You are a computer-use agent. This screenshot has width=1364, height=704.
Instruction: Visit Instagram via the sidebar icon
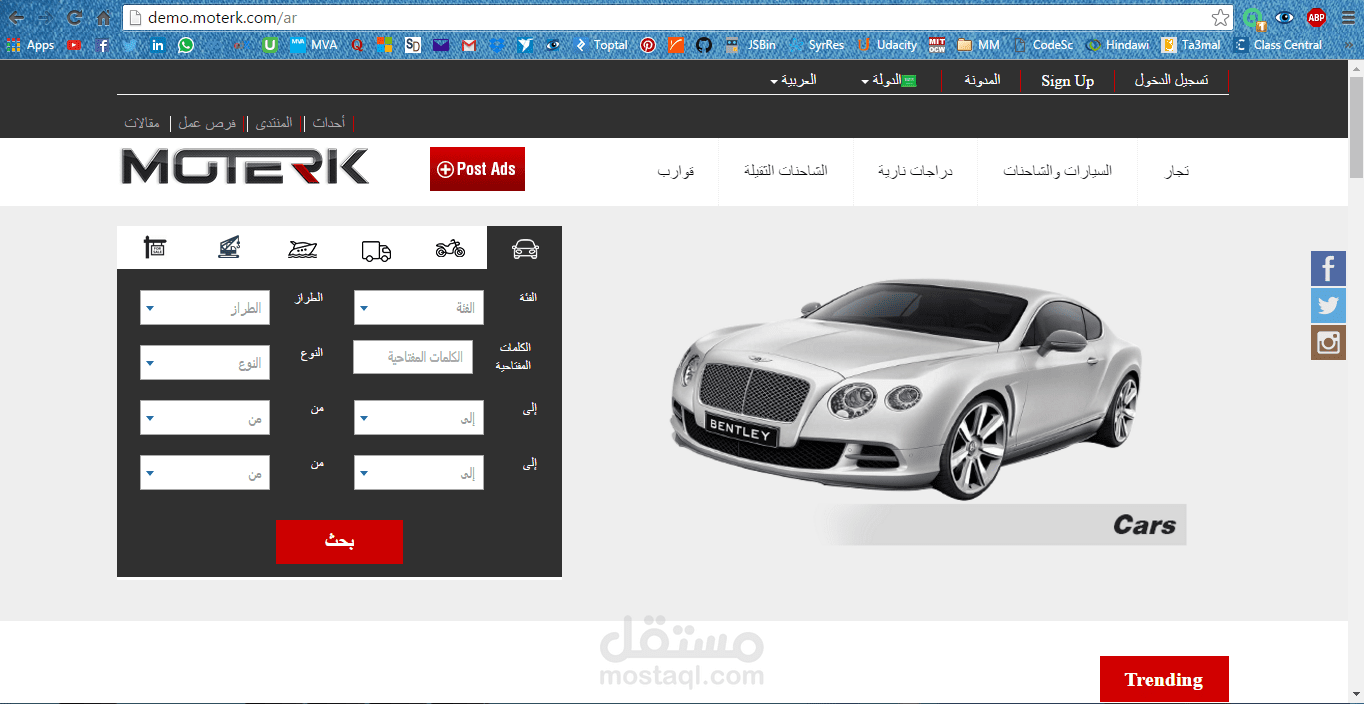1328,342
